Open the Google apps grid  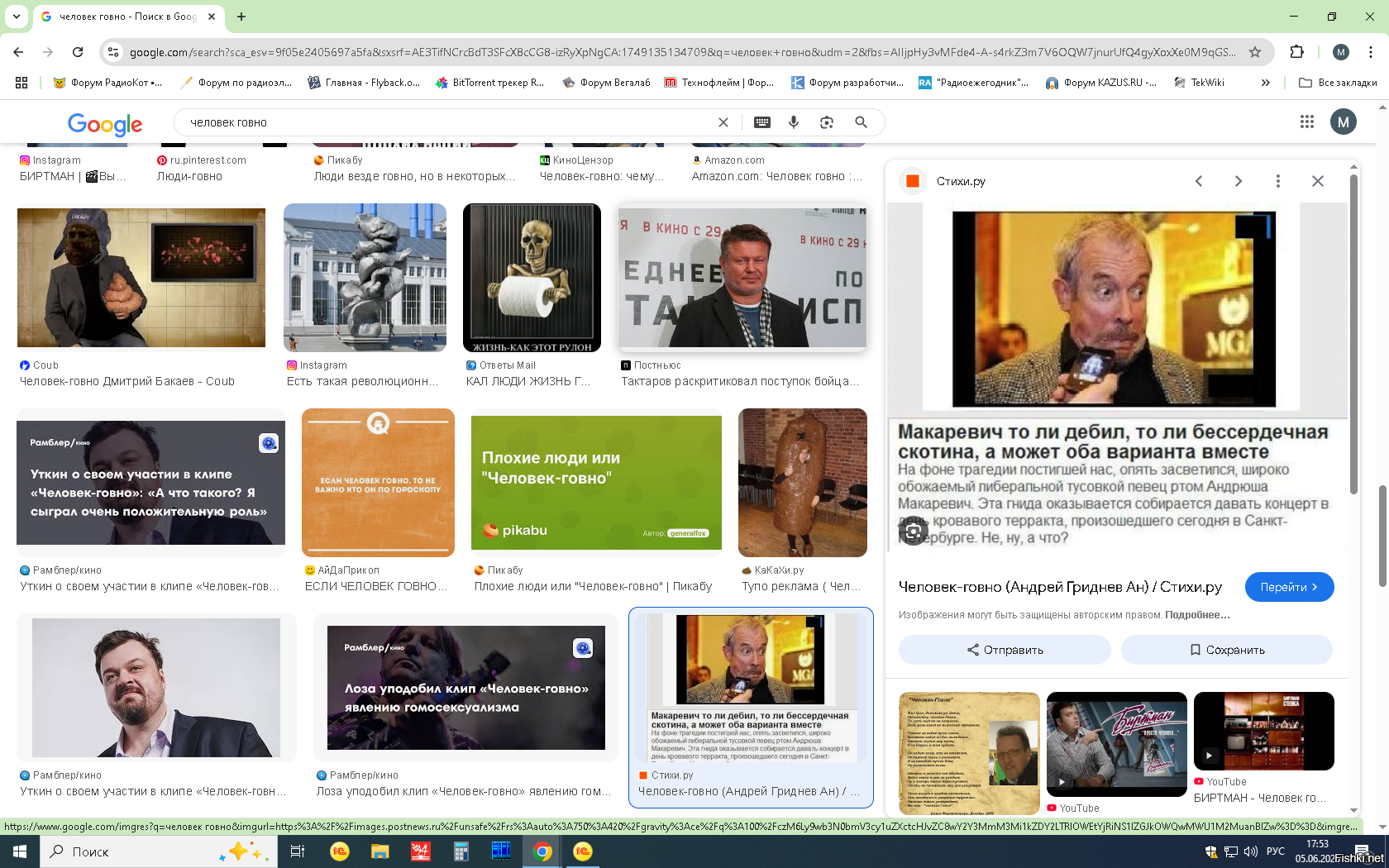[1306, 122]
